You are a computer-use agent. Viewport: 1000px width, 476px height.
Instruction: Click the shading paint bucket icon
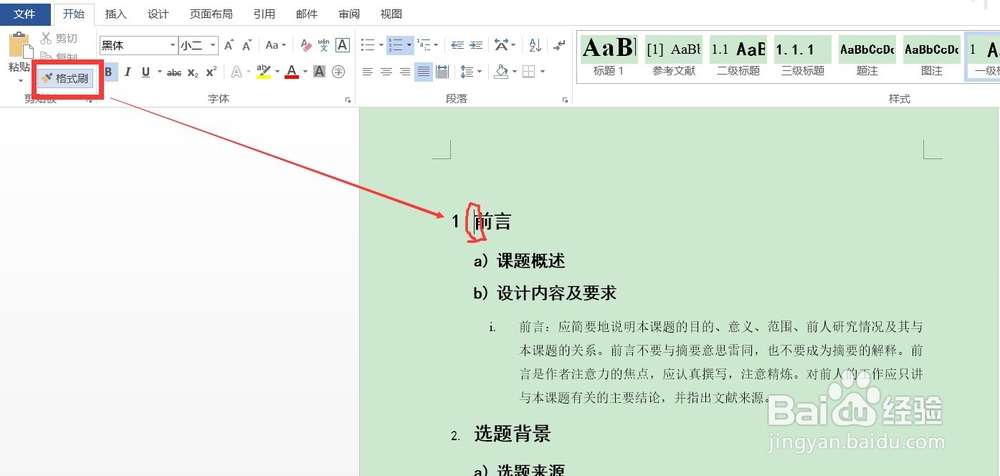pos(501,71)
